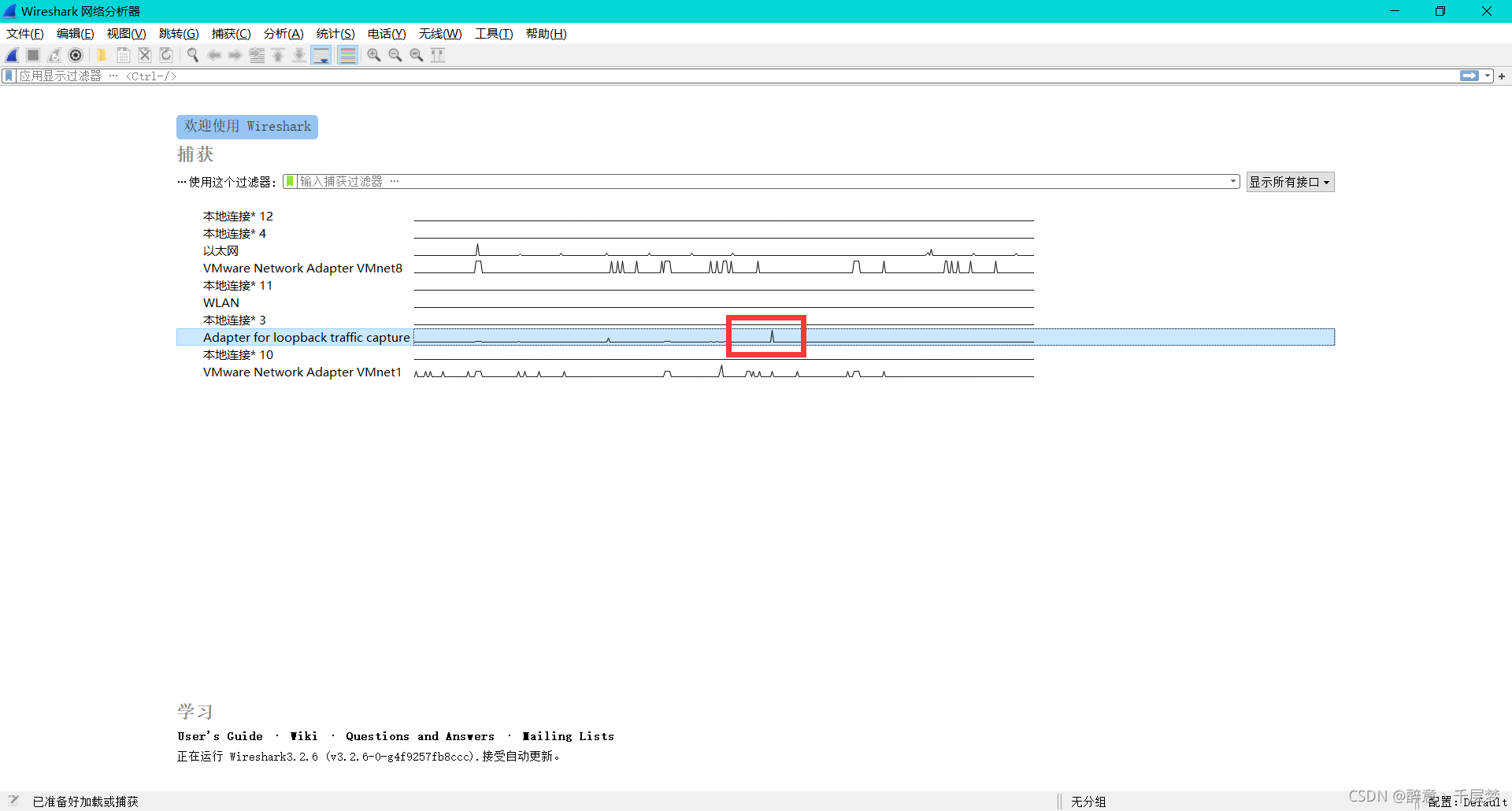This screenshot has width=1512, height=811.
Task: Open a capture file with folder icon
Action: pyautogui.click(x=102, y=55)
